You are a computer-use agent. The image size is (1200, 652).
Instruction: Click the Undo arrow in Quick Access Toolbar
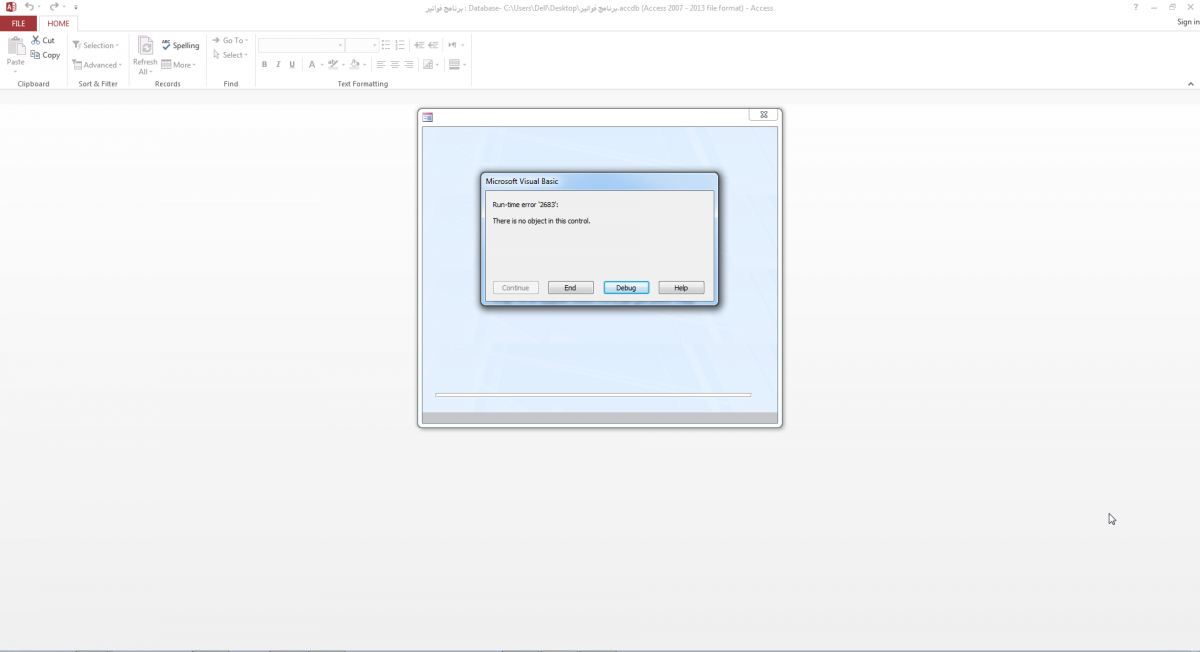(x=29, y=7)
